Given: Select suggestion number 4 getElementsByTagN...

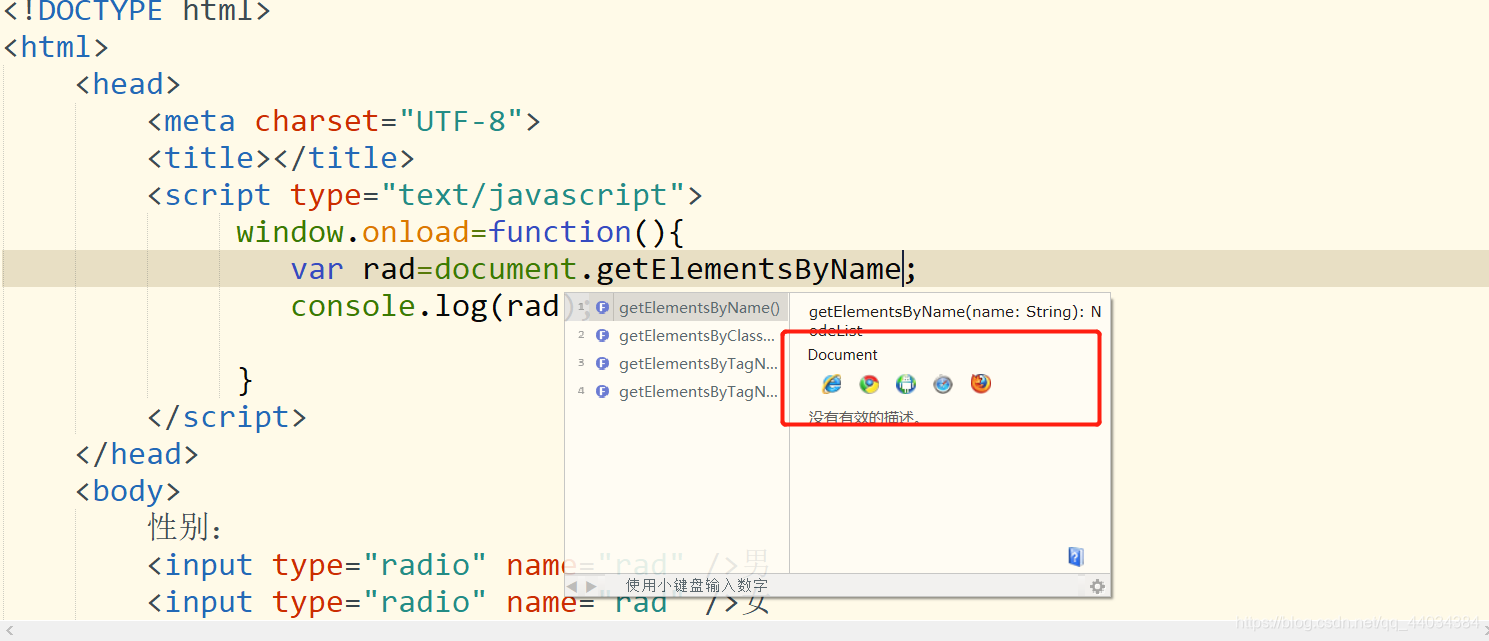Looking at the screenshot, I should 677,392.
